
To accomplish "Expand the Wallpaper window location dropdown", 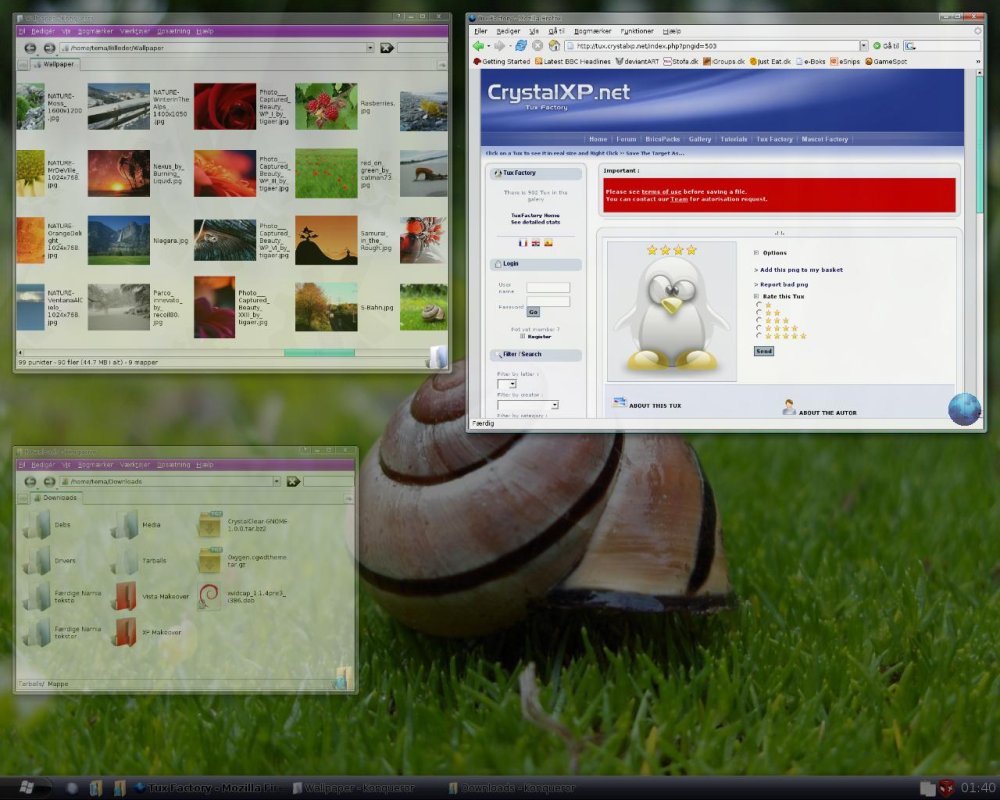I will 370,48.
